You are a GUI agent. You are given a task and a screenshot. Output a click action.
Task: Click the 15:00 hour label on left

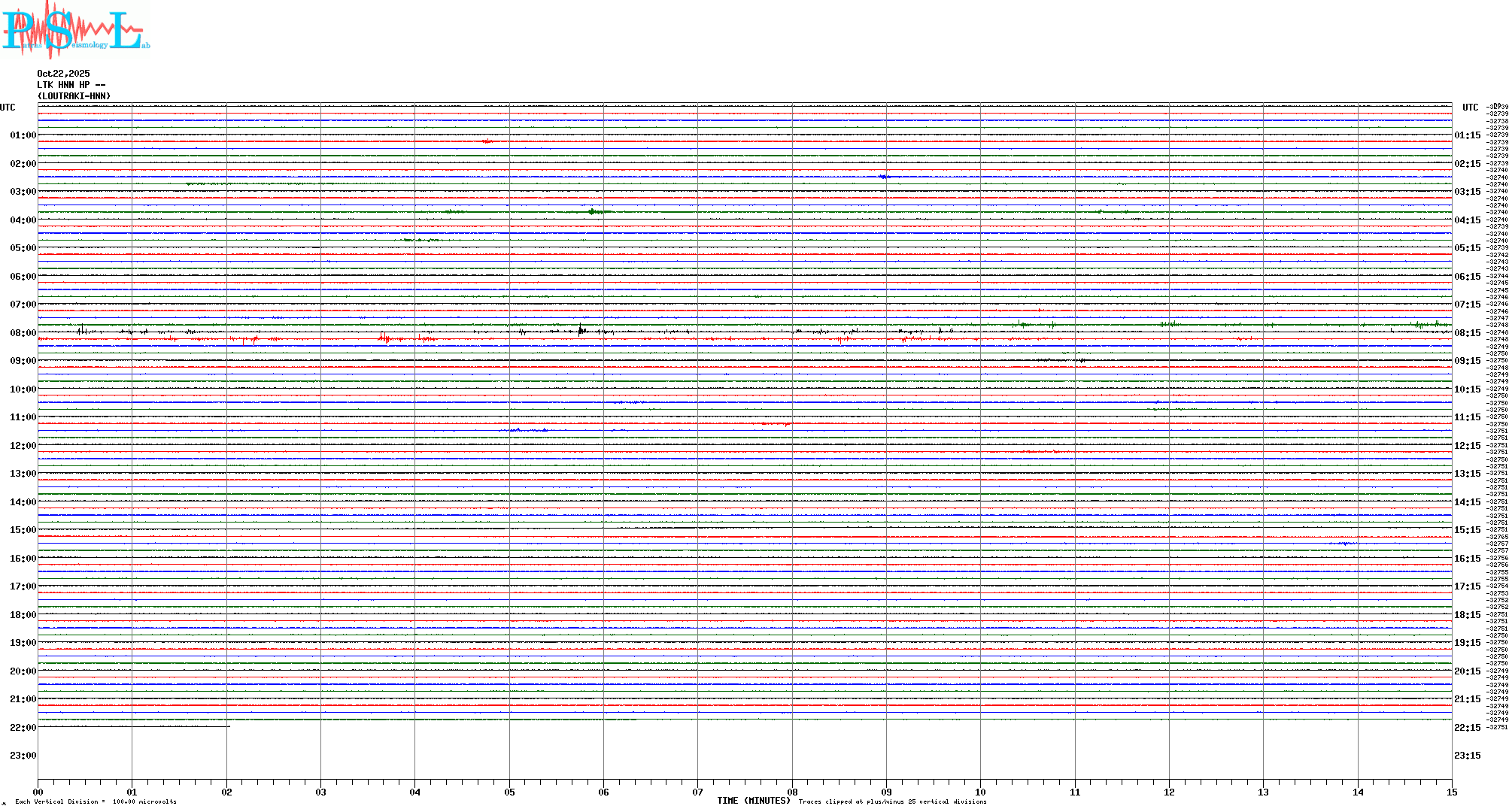pos(23,530)
